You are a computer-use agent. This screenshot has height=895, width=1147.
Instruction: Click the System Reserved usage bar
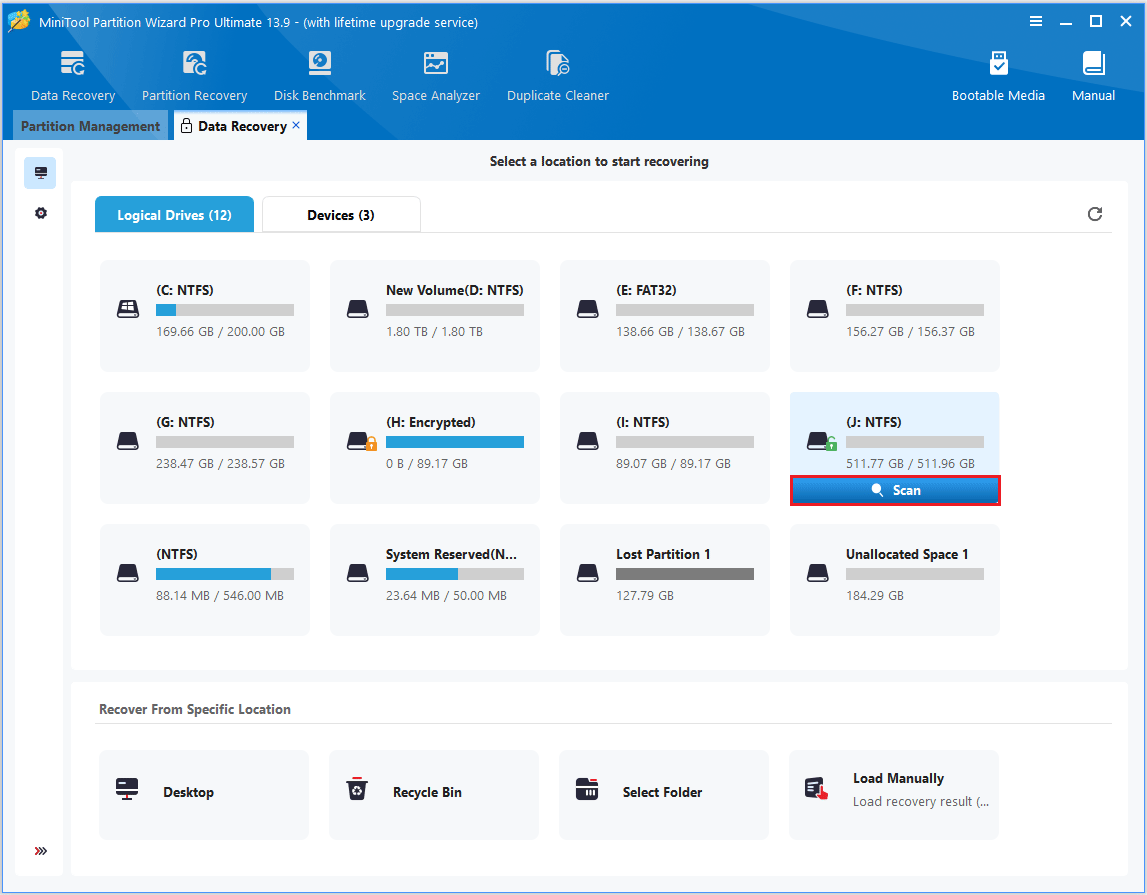click(454, 574)
